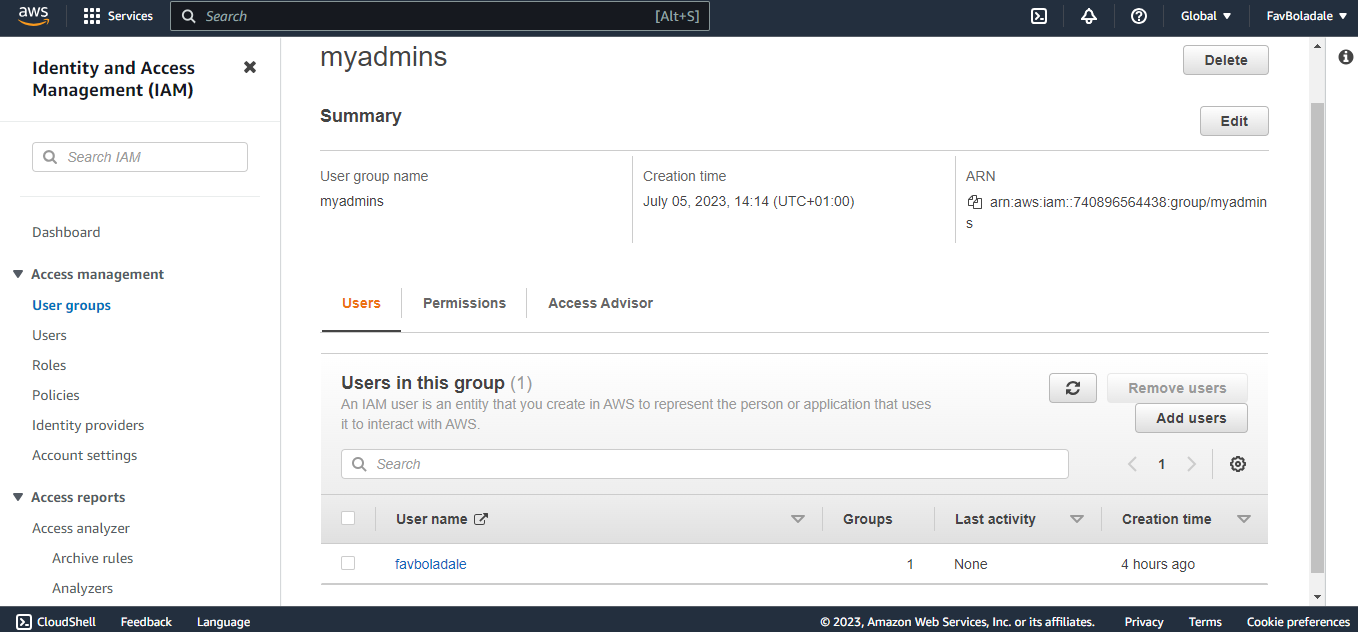Go to previous page arrow
Viewport: 1358px width, 632px height.
(x=1132, y=464)
